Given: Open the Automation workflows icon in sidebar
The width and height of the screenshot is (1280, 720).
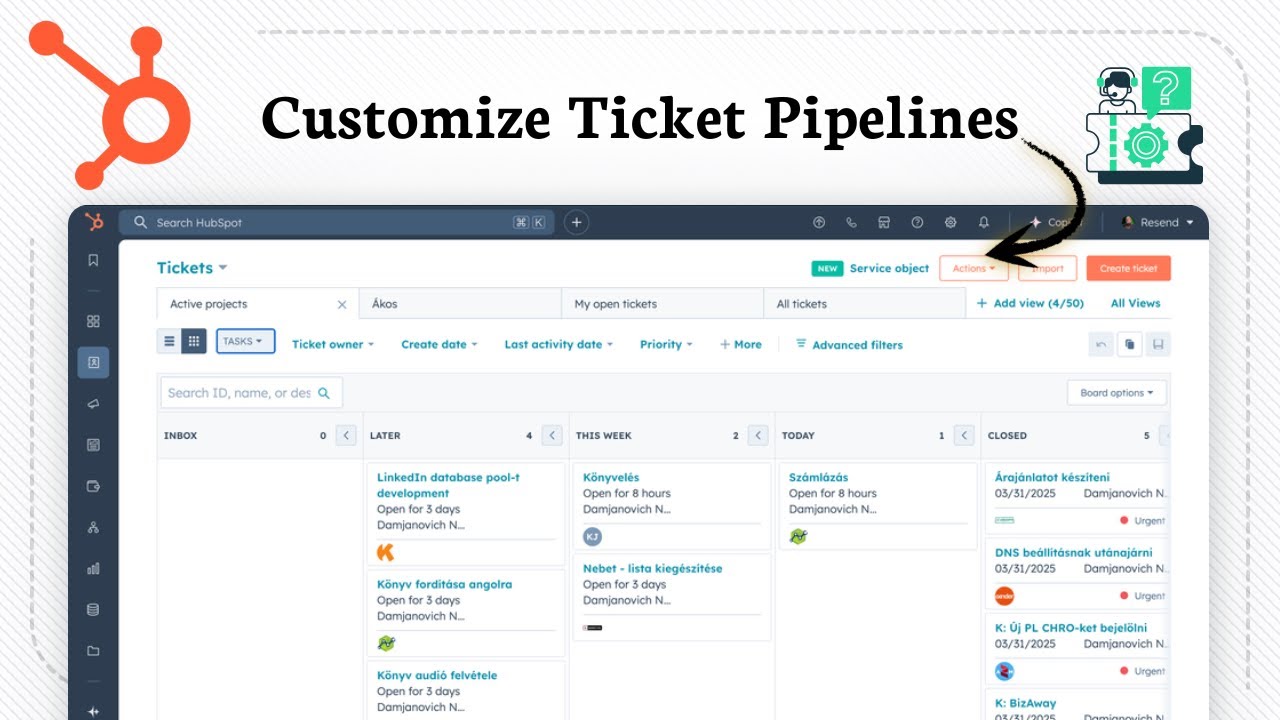Looking at the screenshot, I should pyautogui.click(x=93, y=527).
